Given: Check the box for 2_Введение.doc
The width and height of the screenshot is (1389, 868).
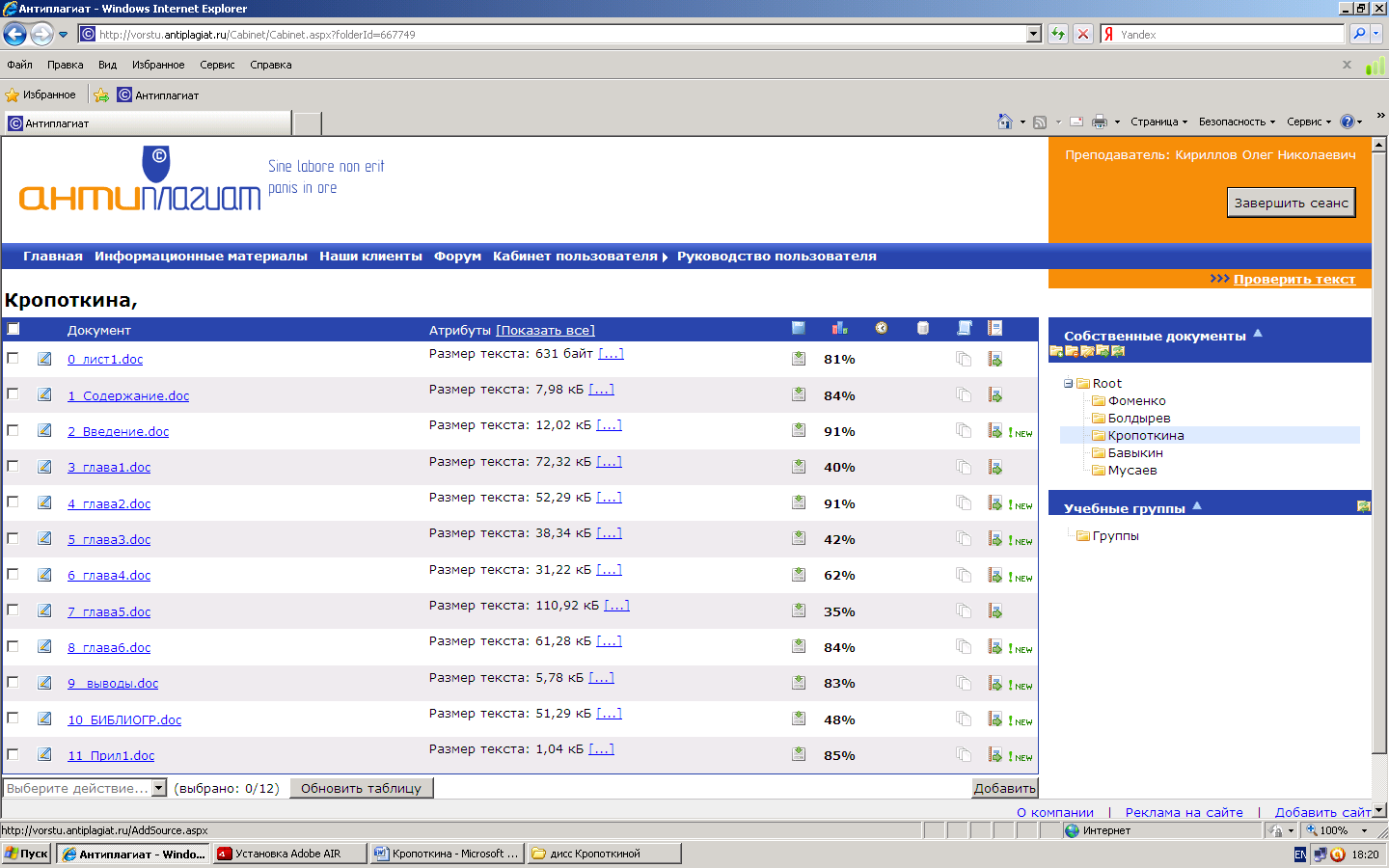Looking at the screenshot, I should point(14,430).
